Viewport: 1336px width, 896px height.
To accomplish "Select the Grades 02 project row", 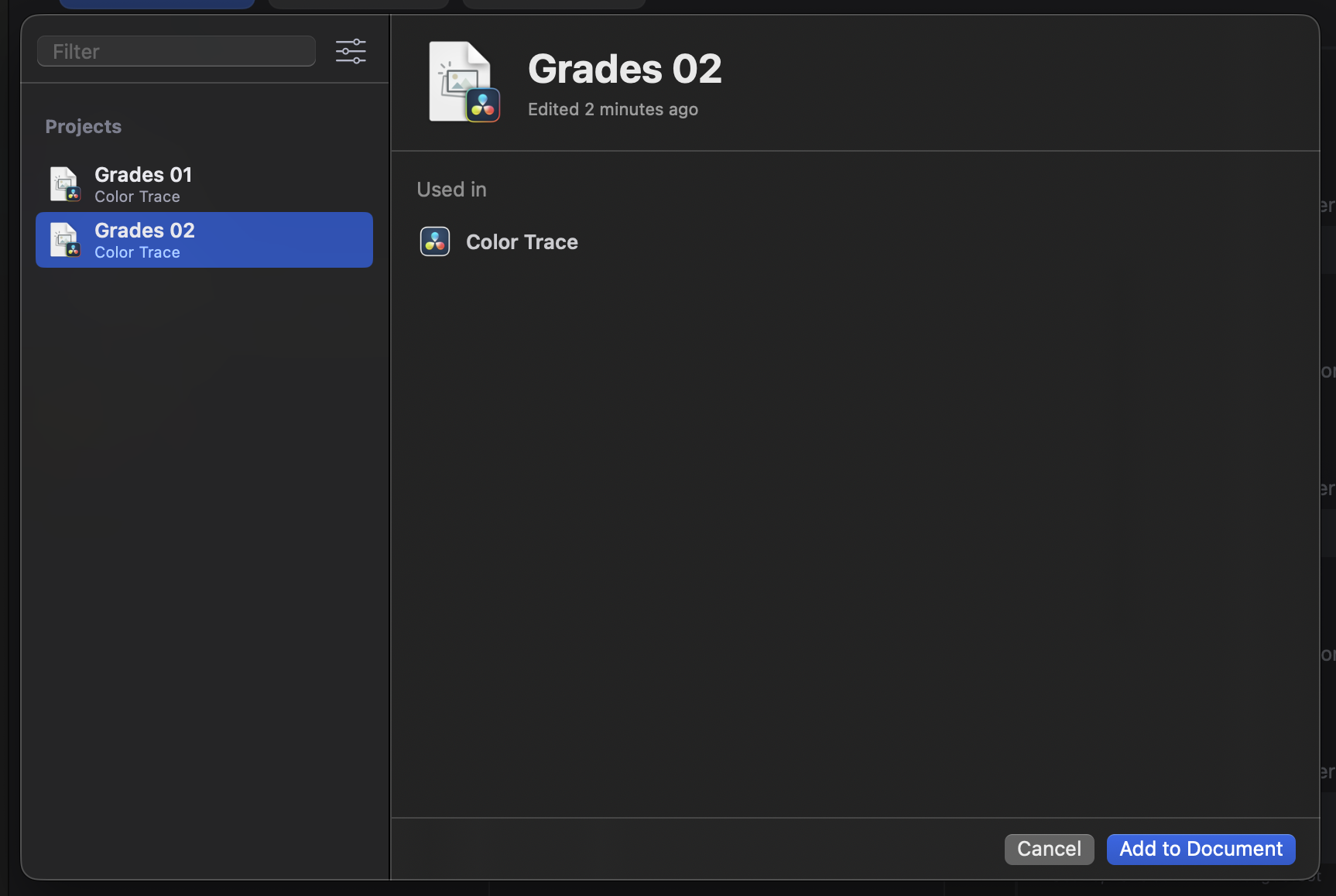I will [x=204, y=240].
